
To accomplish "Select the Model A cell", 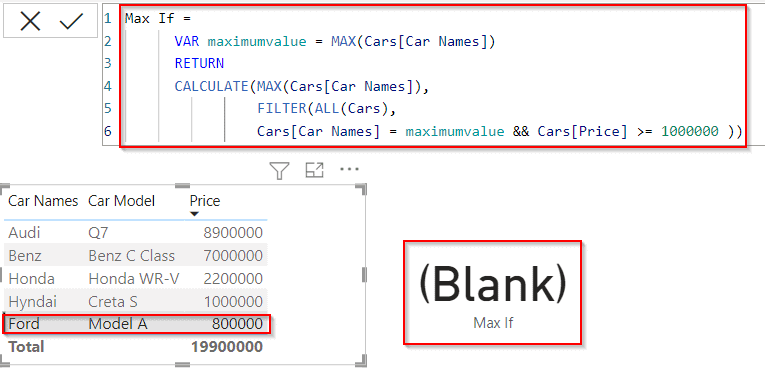I will pyautogui.click(x=118, y=323).
